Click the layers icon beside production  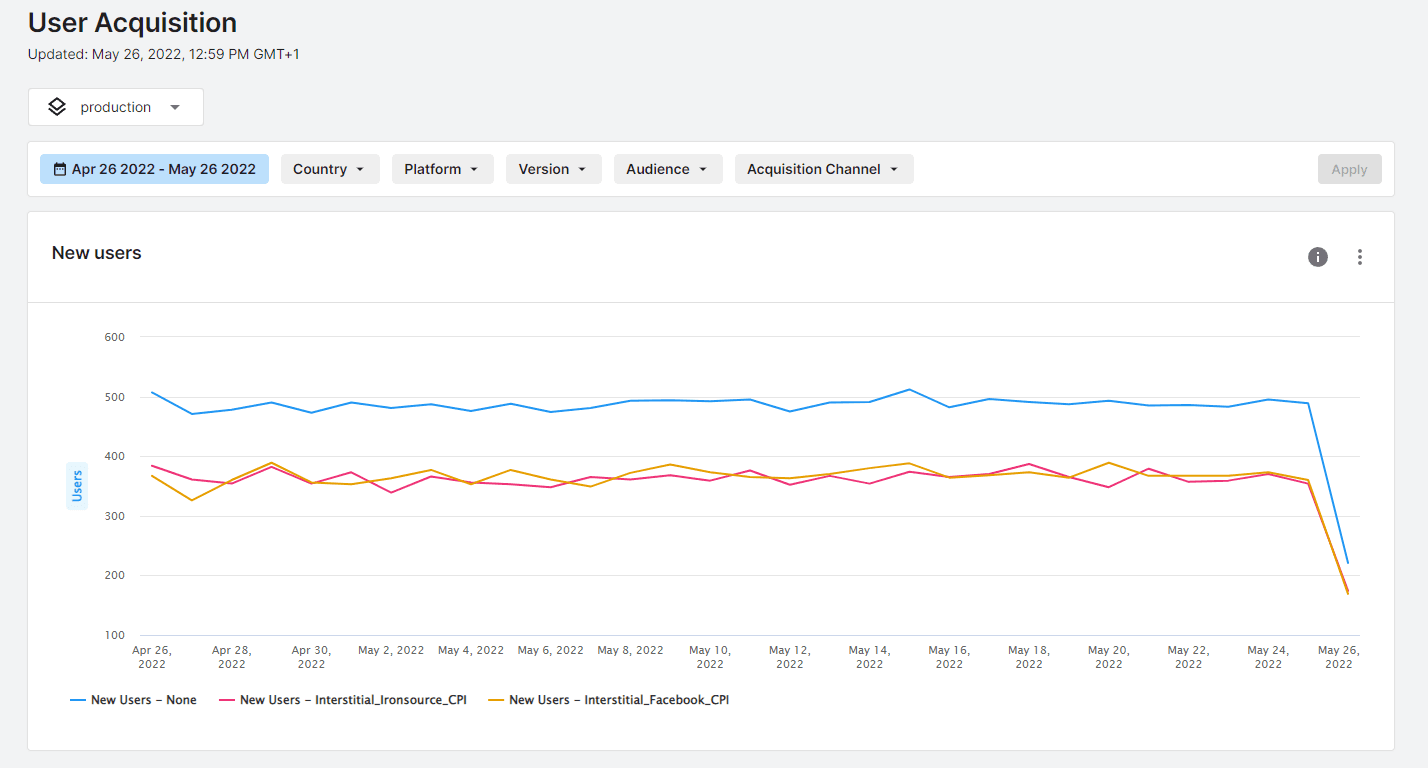[57, 106]
